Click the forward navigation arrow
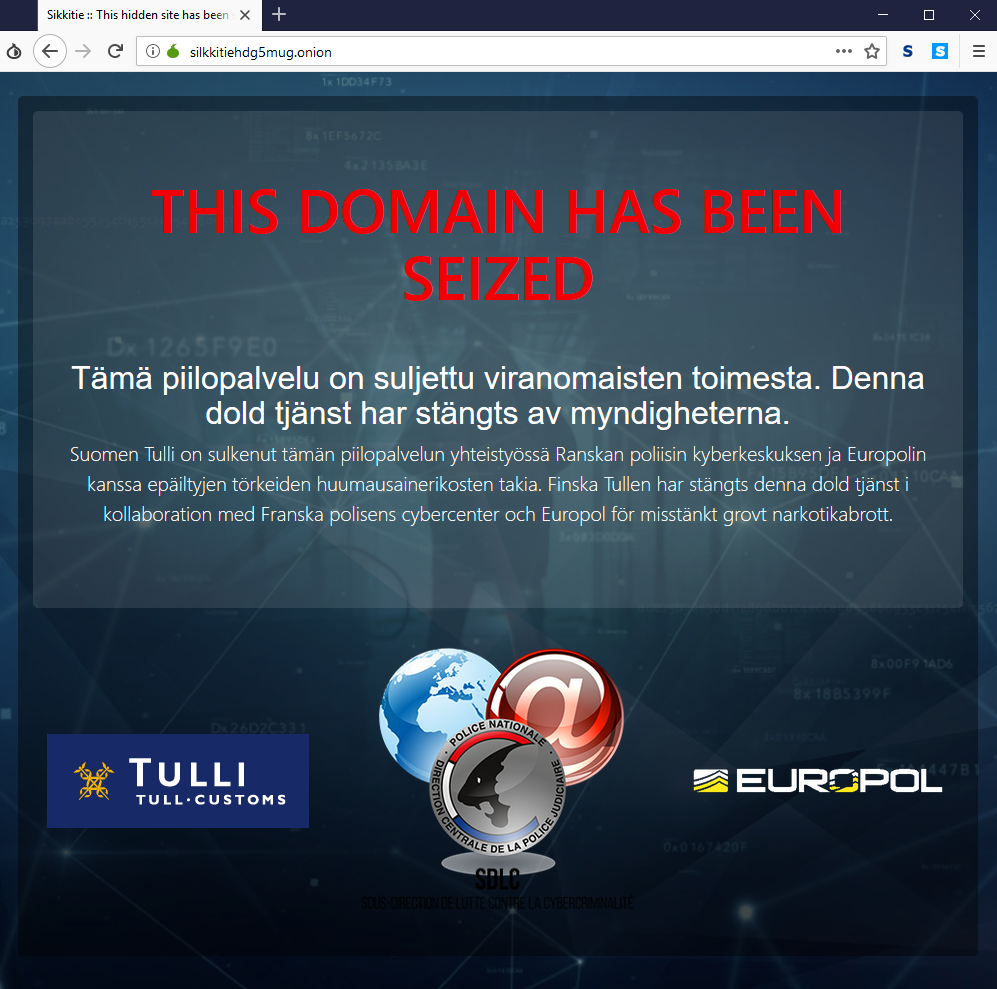Image resolution: width=997 pixels, height=989 pixels. click(83, 52)
